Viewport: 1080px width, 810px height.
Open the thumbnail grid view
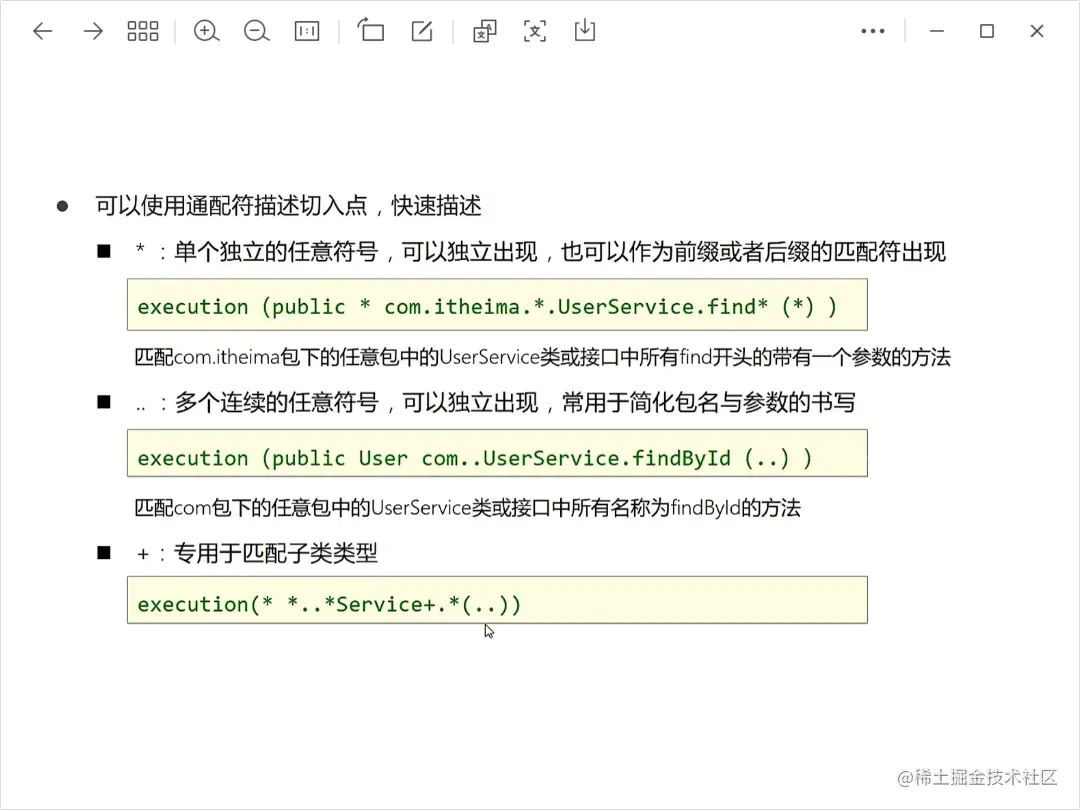point(143,31)
